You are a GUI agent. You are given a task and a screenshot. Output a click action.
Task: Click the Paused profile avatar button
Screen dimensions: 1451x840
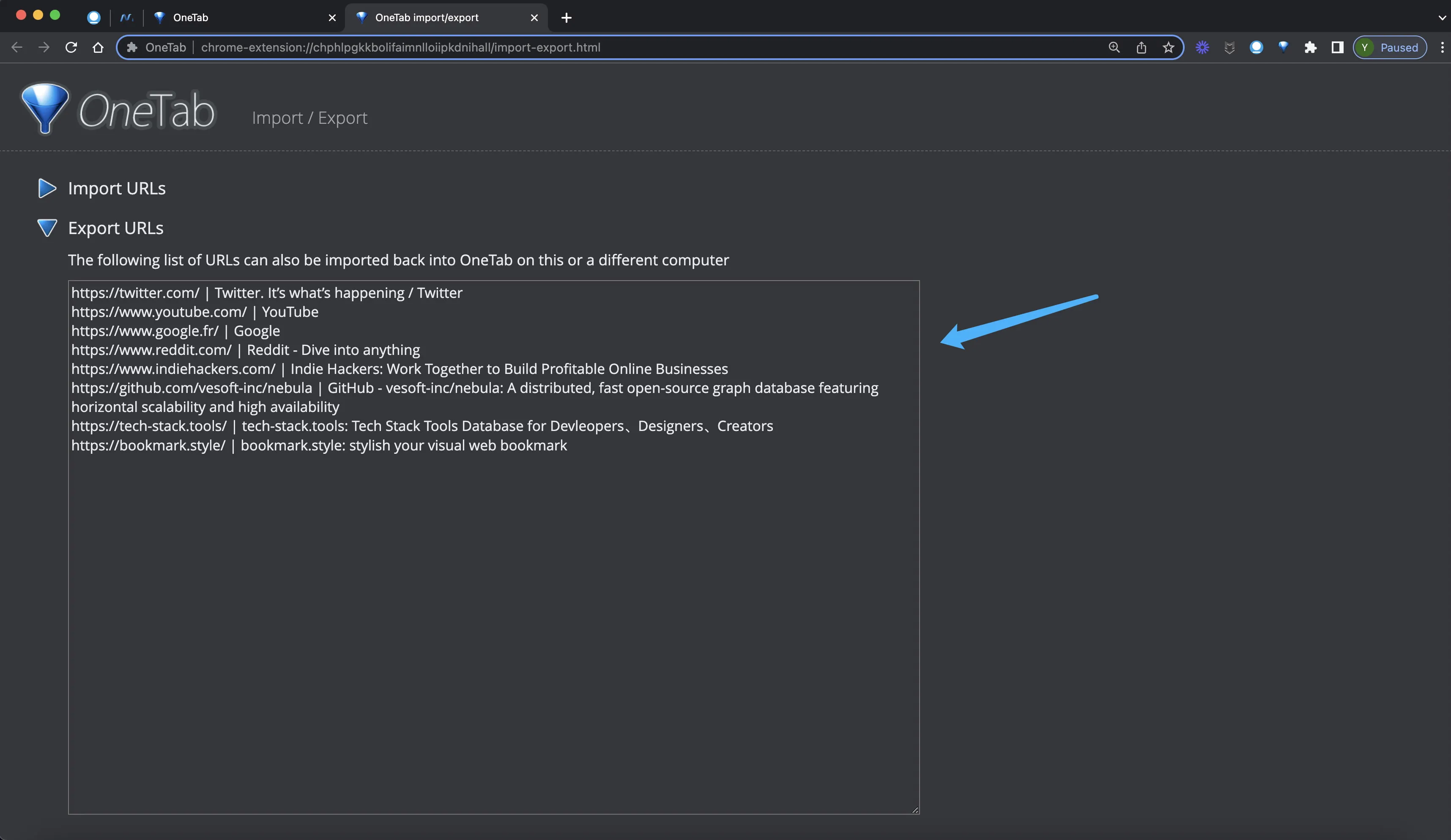(1389, 48)
